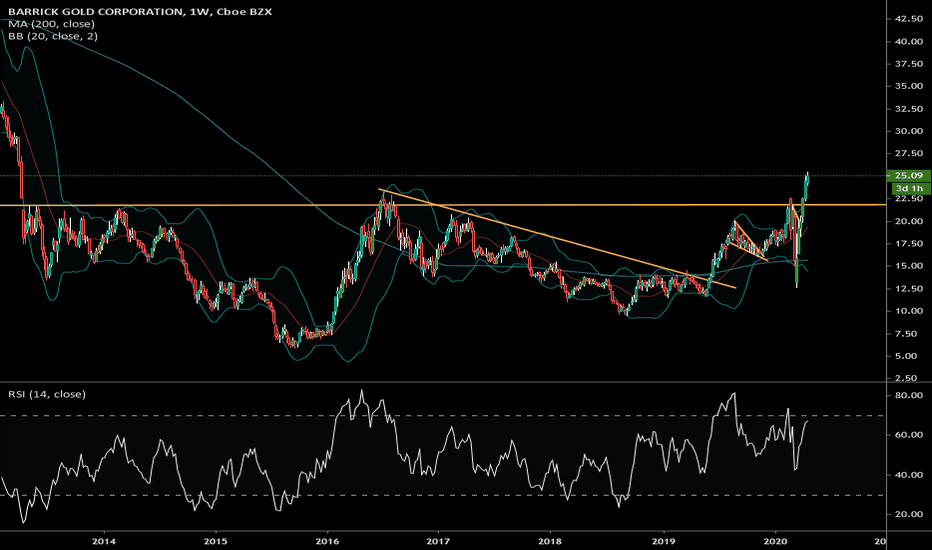932x550 pixels.
Task: Click the RSI (14, close) indicator label
Action: pyautogui.click(x=46, y=394)
